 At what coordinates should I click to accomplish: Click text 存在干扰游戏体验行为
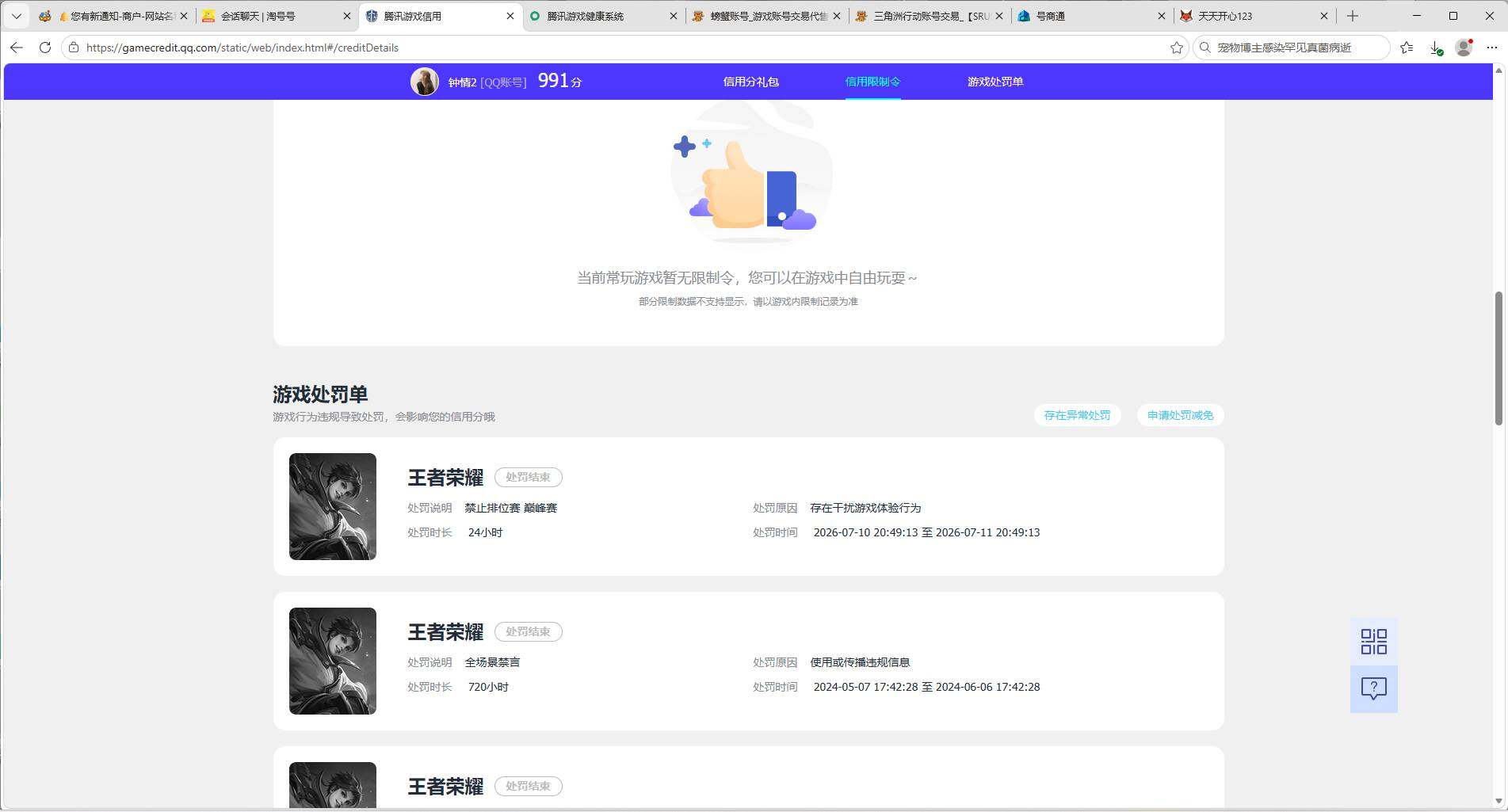(x=865, y=508)
